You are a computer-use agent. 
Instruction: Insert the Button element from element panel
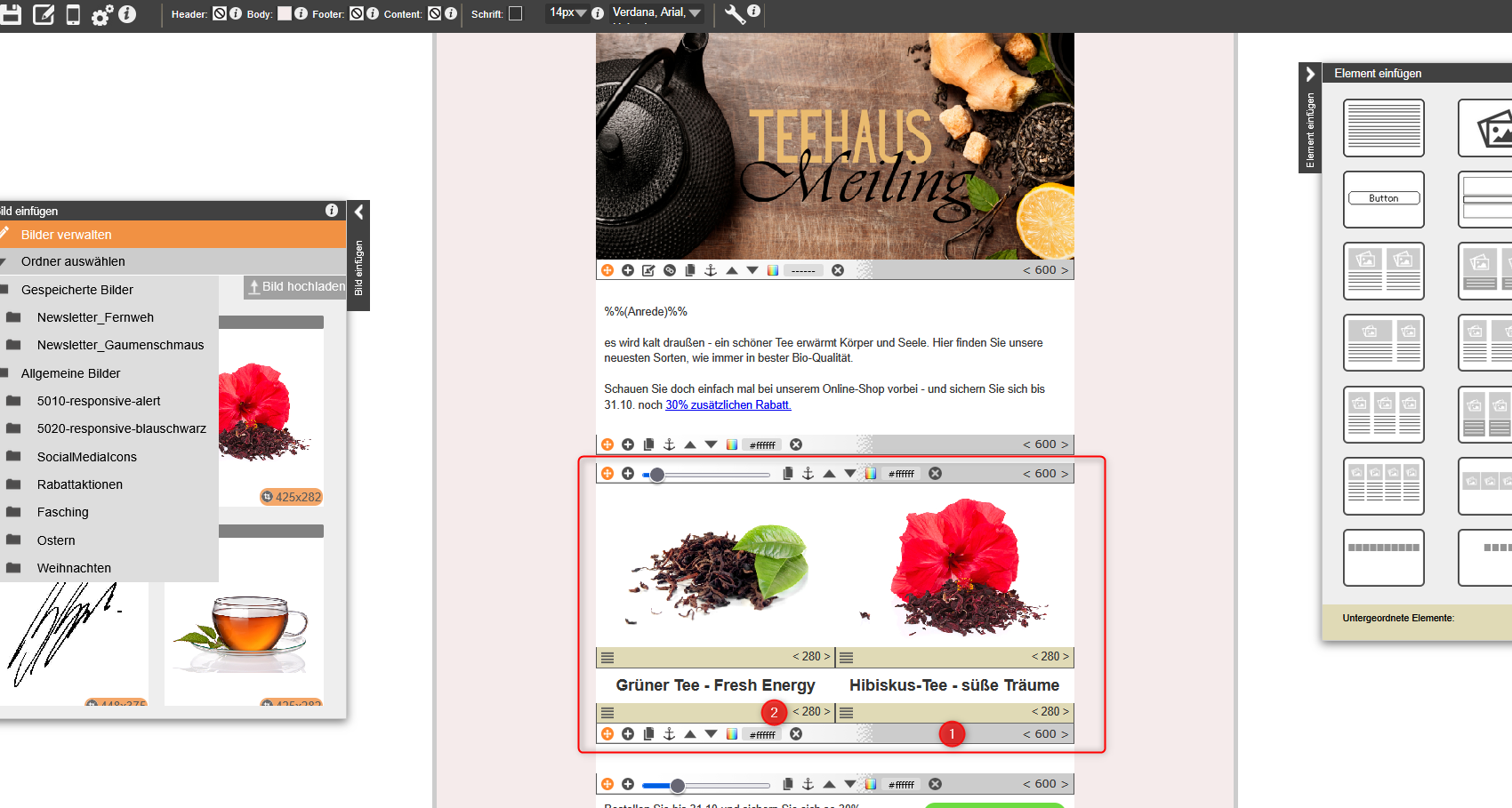pos(1383,199)
